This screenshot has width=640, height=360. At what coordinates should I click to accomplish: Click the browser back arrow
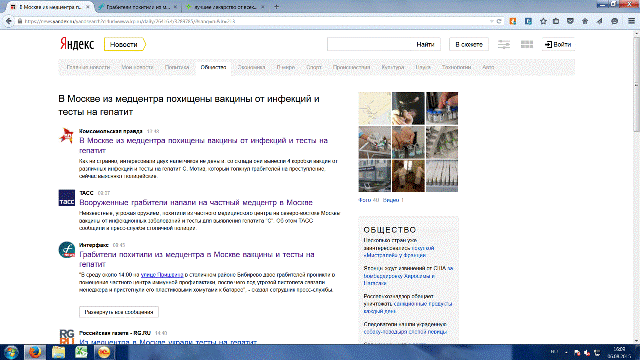(x=9, y=21)
